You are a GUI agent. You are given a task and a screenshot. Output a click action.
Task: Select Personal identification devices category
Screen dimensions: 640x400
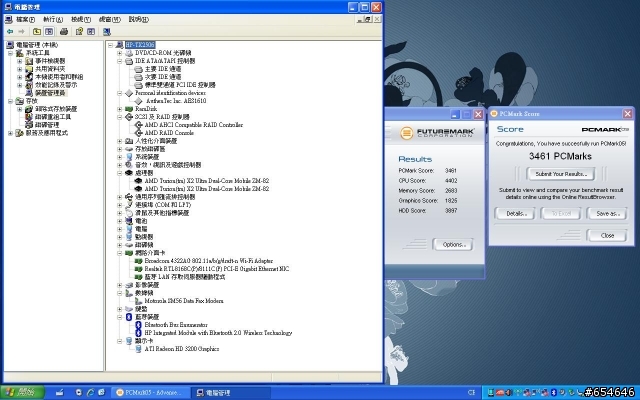[x=170, y=93]
